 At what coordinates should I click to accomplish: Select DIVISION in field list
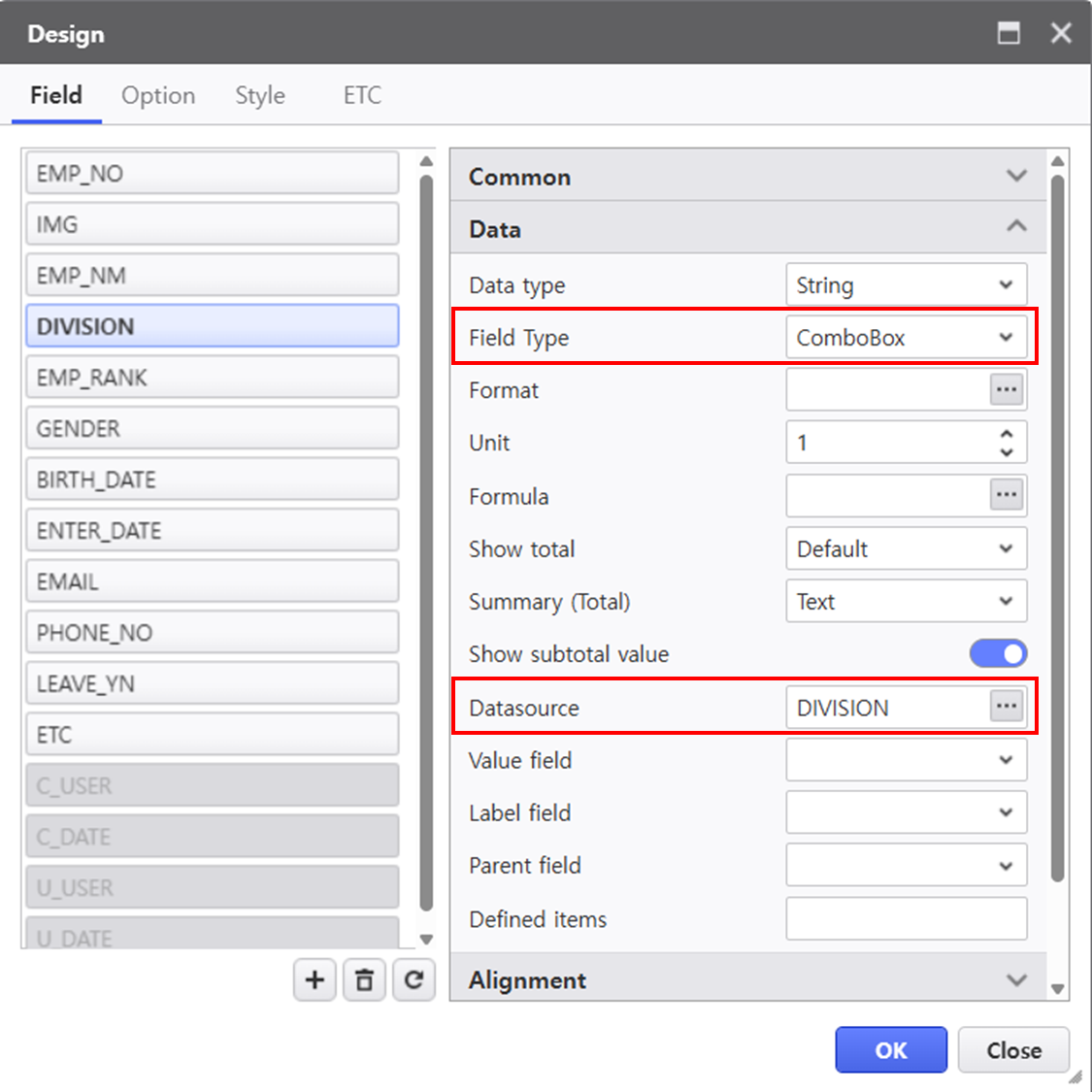(213, 325)
